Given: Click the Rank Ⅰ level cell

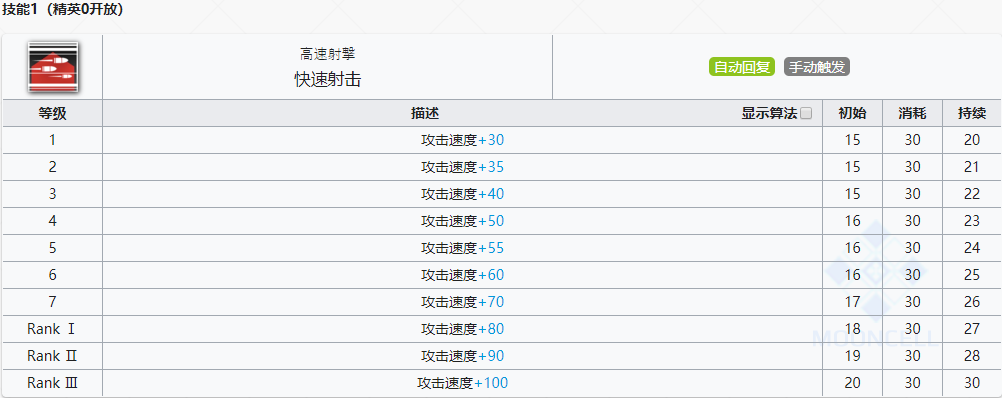Looking at the screenshot, I should [x=52, y=329].
